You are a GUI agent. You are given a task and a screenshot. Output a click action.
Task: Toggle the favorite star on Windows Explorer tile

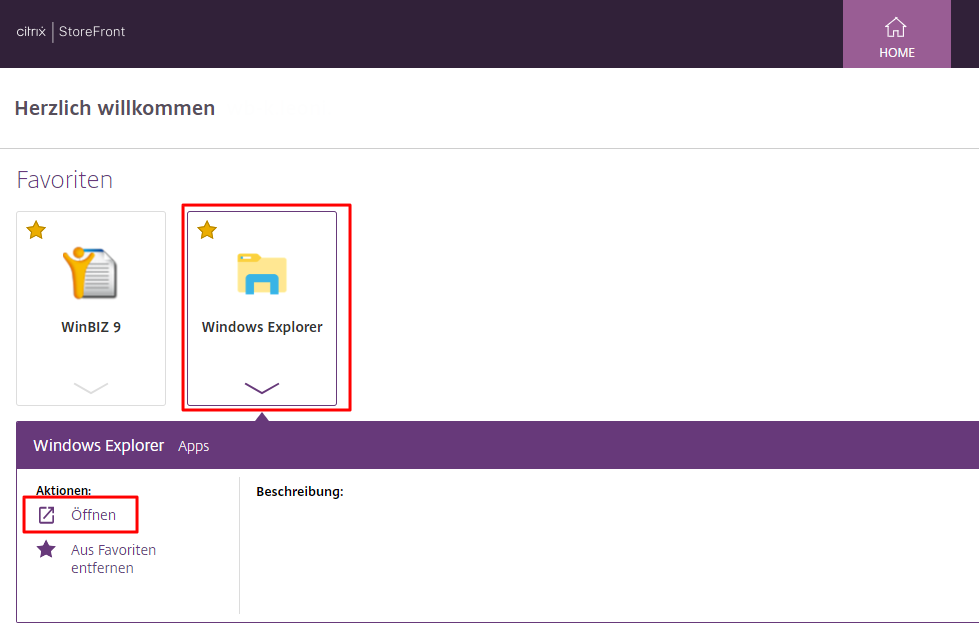coord(207,231)
